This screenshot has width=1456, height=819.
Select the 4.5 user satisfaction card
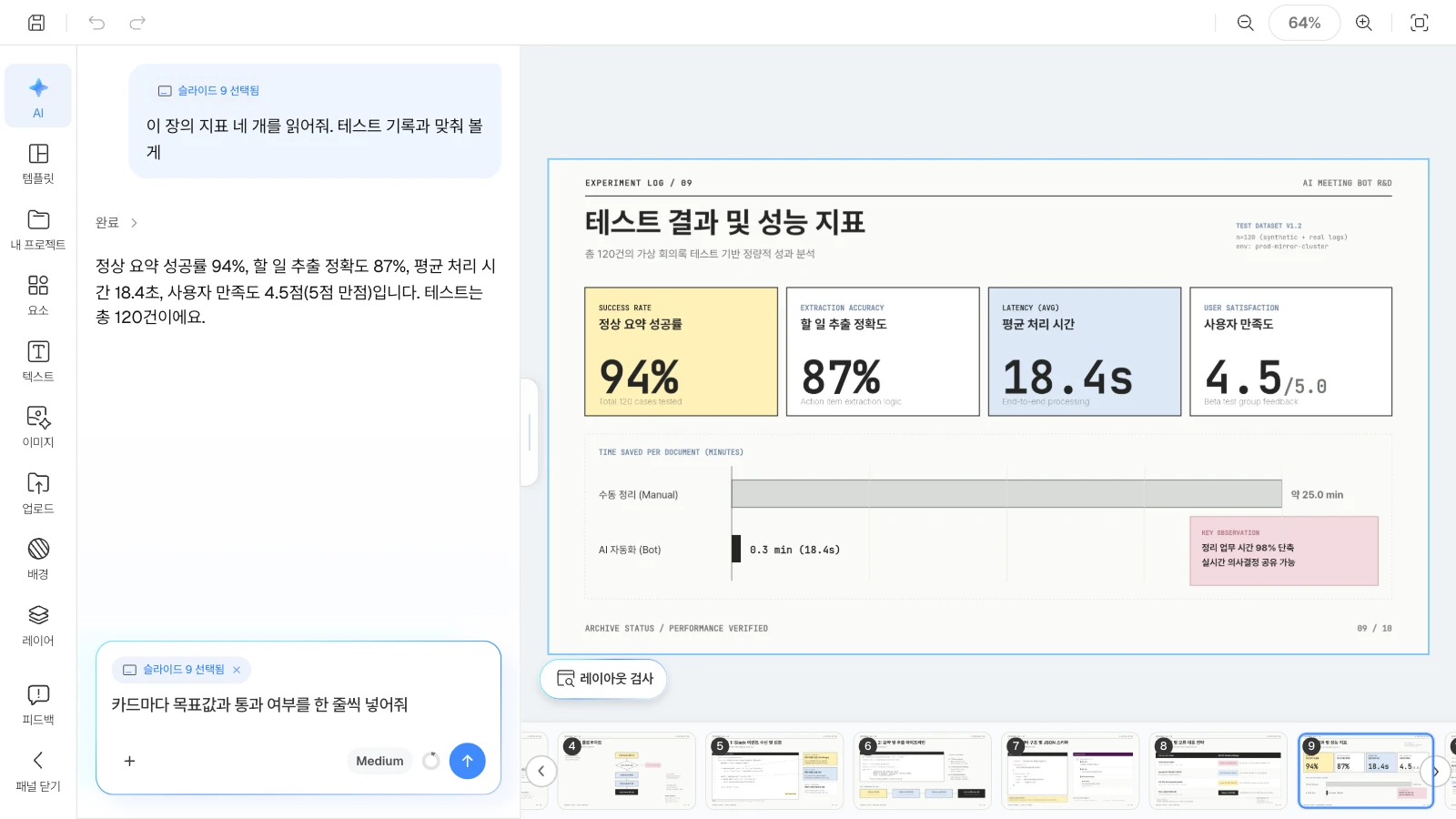click(x=1291, y=352)
